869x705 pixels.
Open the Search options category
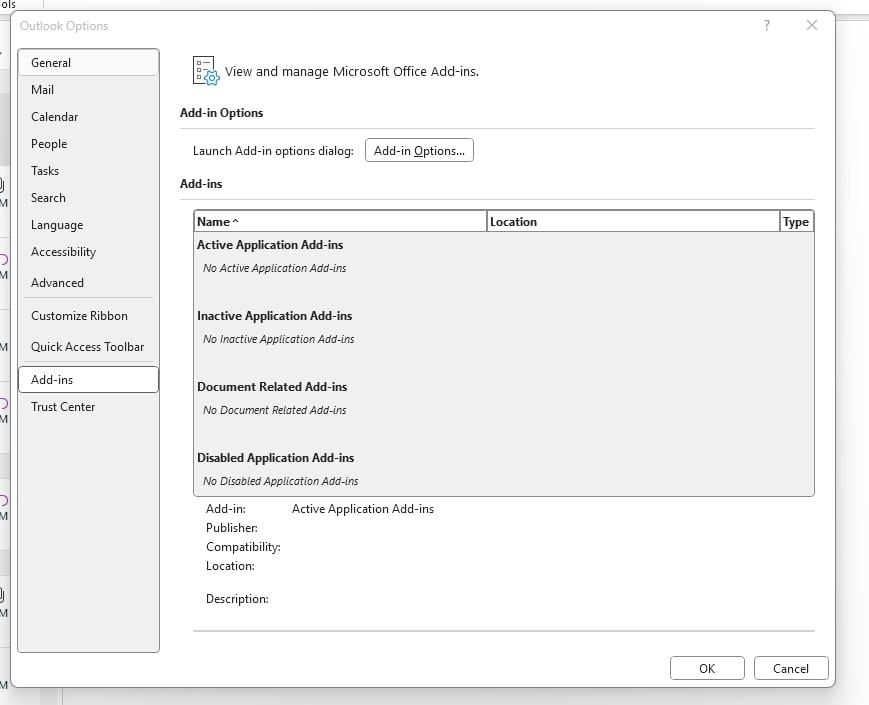coord(88,198)
